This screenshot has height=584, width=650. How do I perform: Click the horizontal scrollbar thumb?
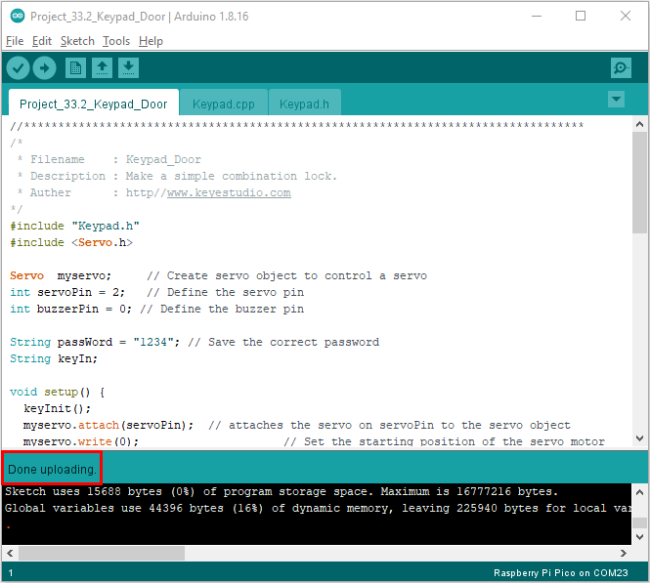click(102, 553)
